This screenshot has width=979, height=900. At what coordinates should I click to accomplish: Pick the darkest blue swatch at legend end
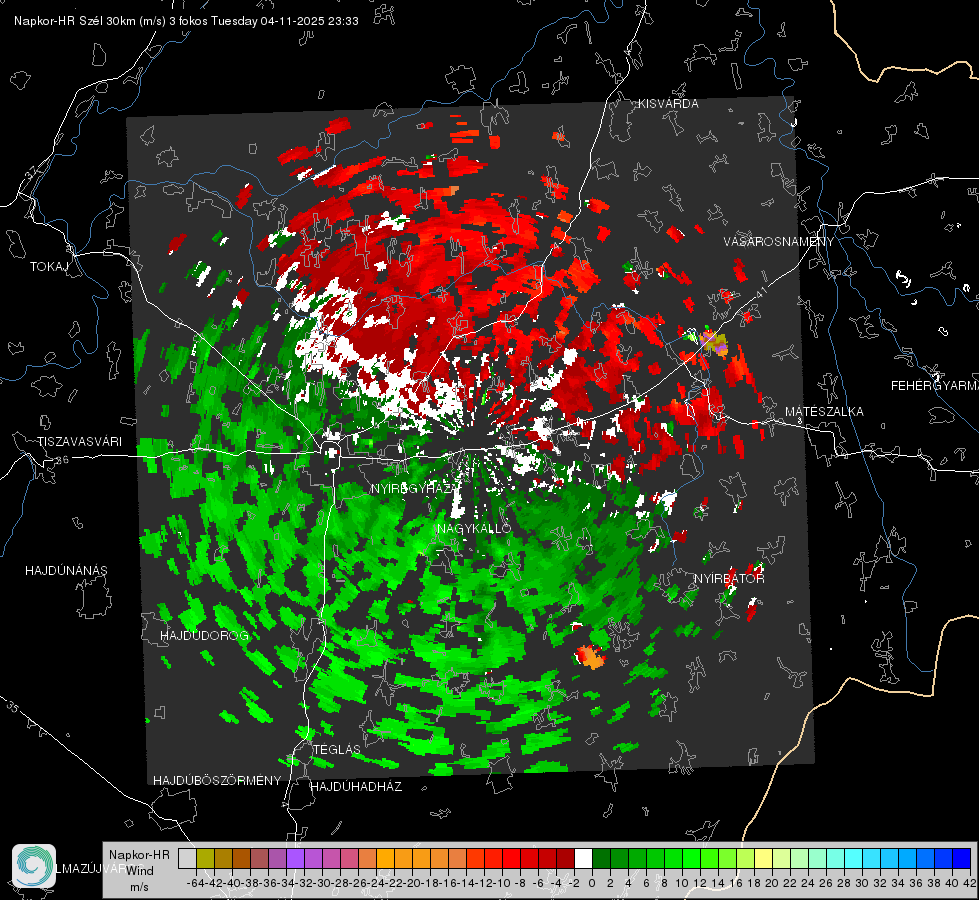click(x=962, y=858)
